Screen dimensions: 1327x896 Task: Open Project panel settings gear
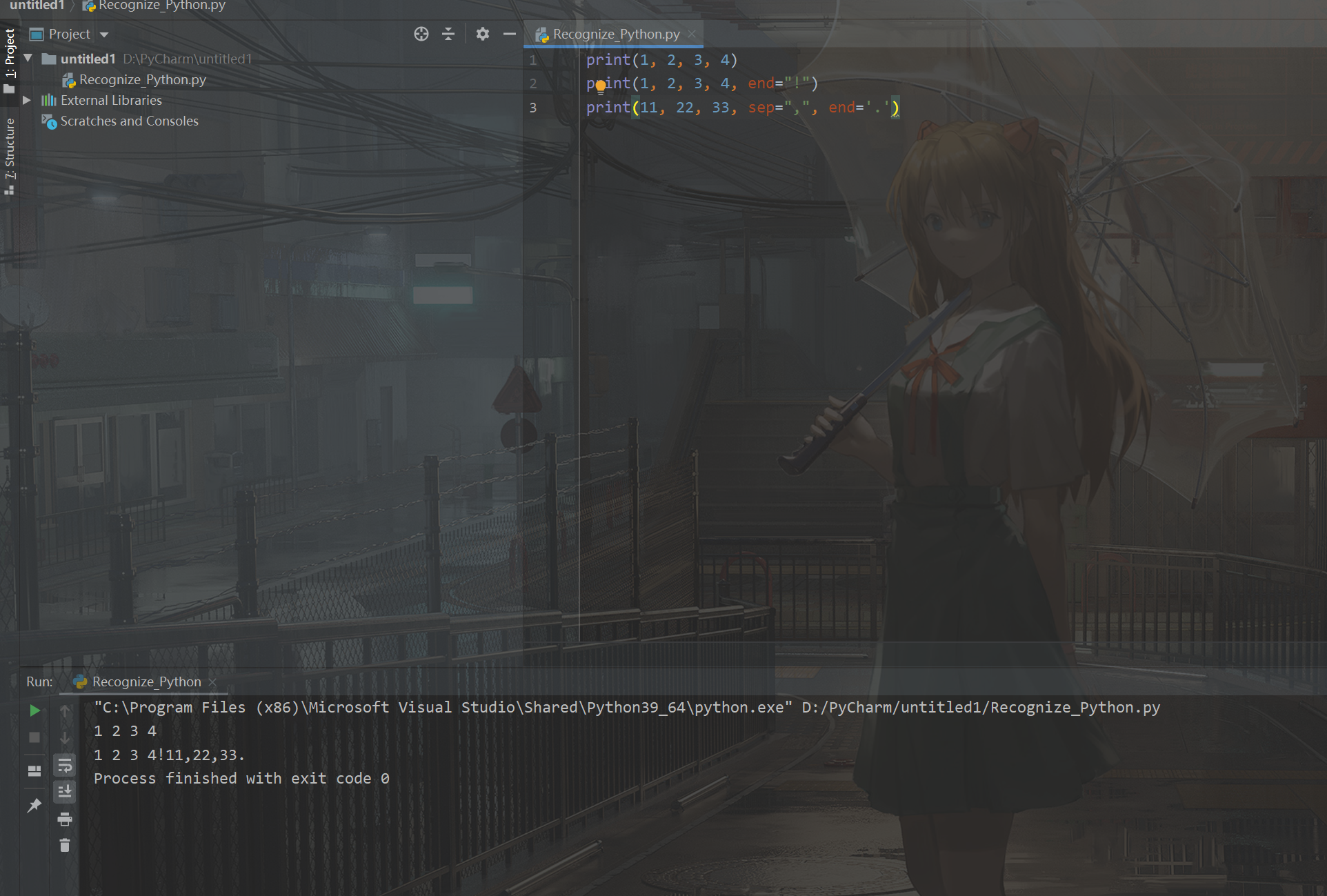pyautogui.click(x=482, y=34)
